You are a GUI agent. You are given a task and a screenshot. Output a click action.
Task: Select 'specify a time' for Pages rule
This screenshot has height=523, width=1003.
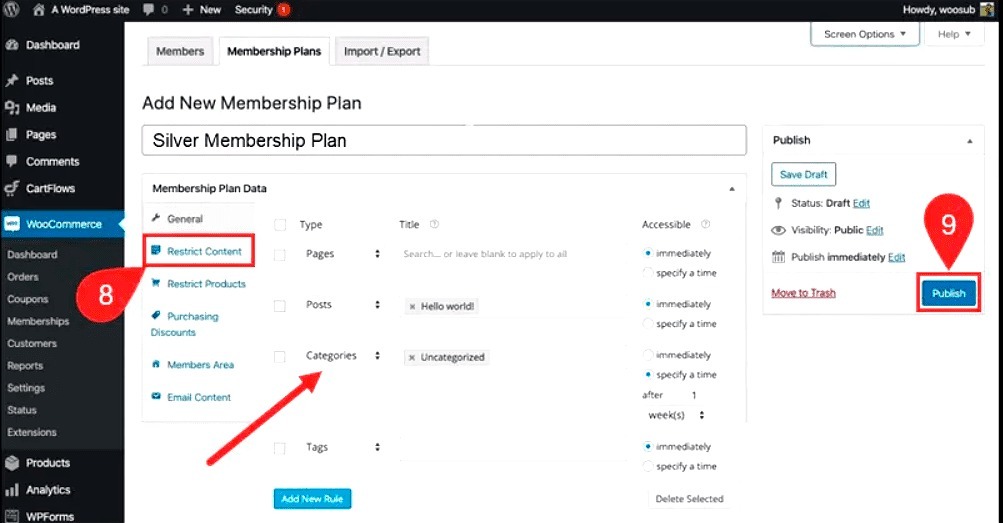coord(648,273)
